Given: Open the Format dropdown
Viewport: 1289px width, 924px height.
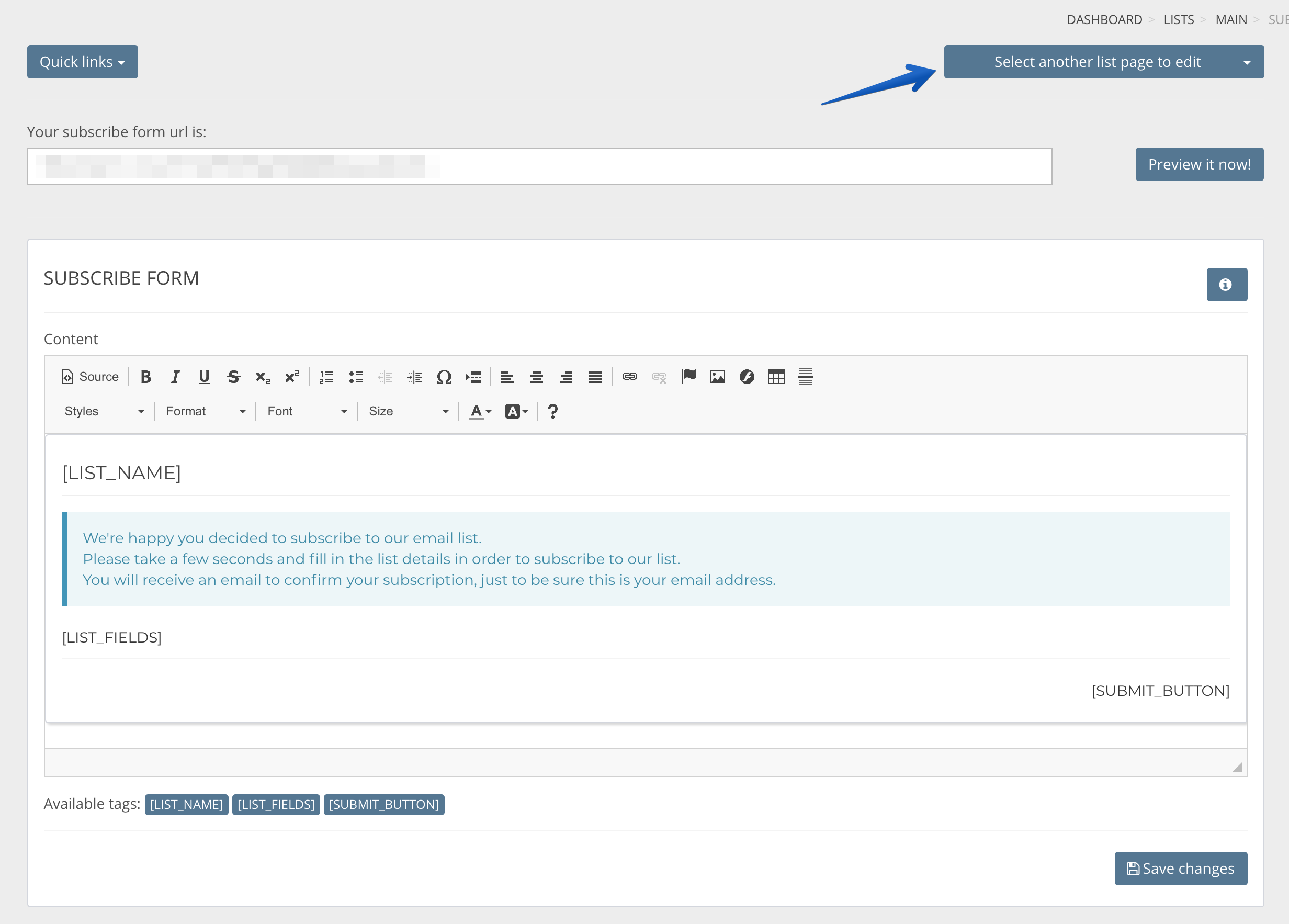Looking at the screenshot, I should pyautogui.click(x=205, y=411).
